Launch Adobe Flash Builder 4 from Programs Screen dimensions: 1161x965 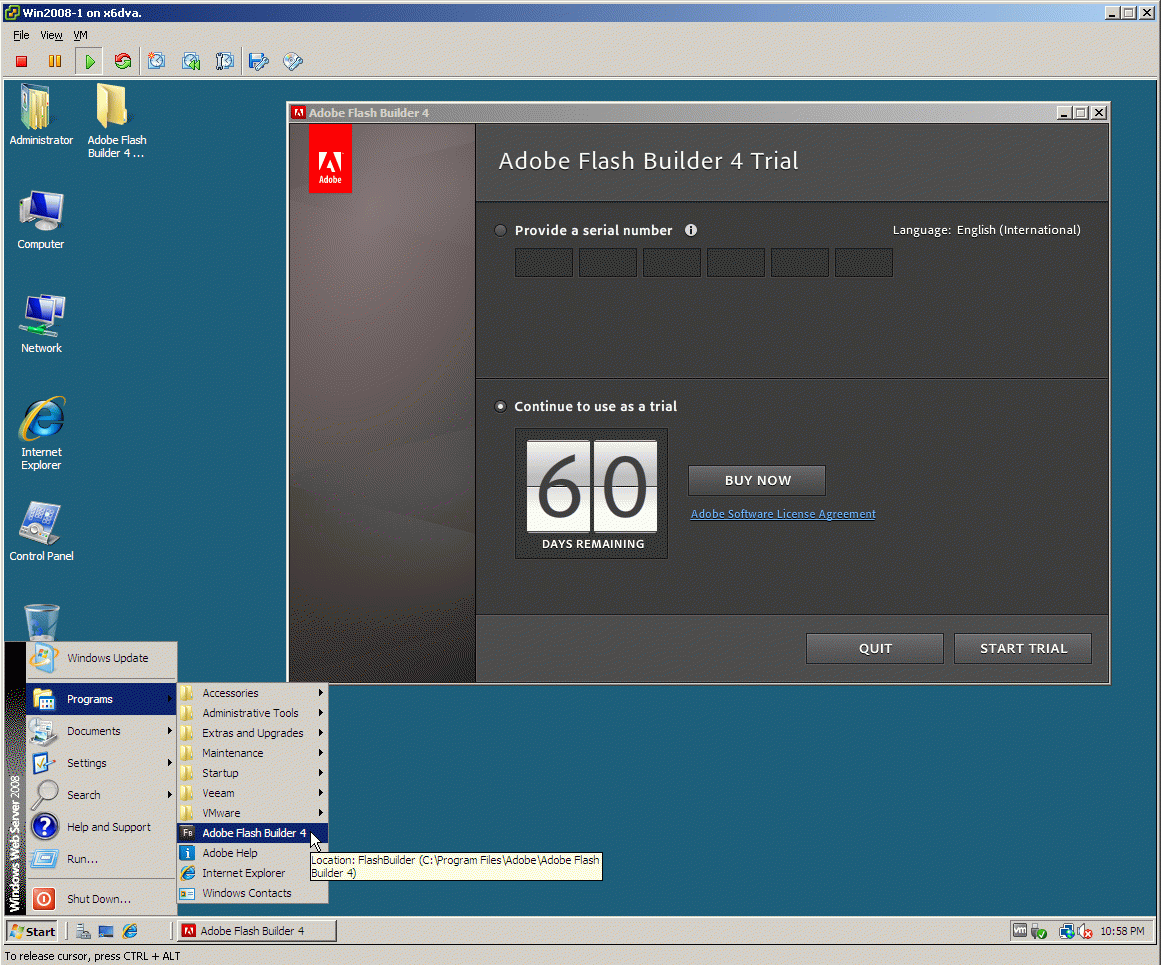(252, 832)
